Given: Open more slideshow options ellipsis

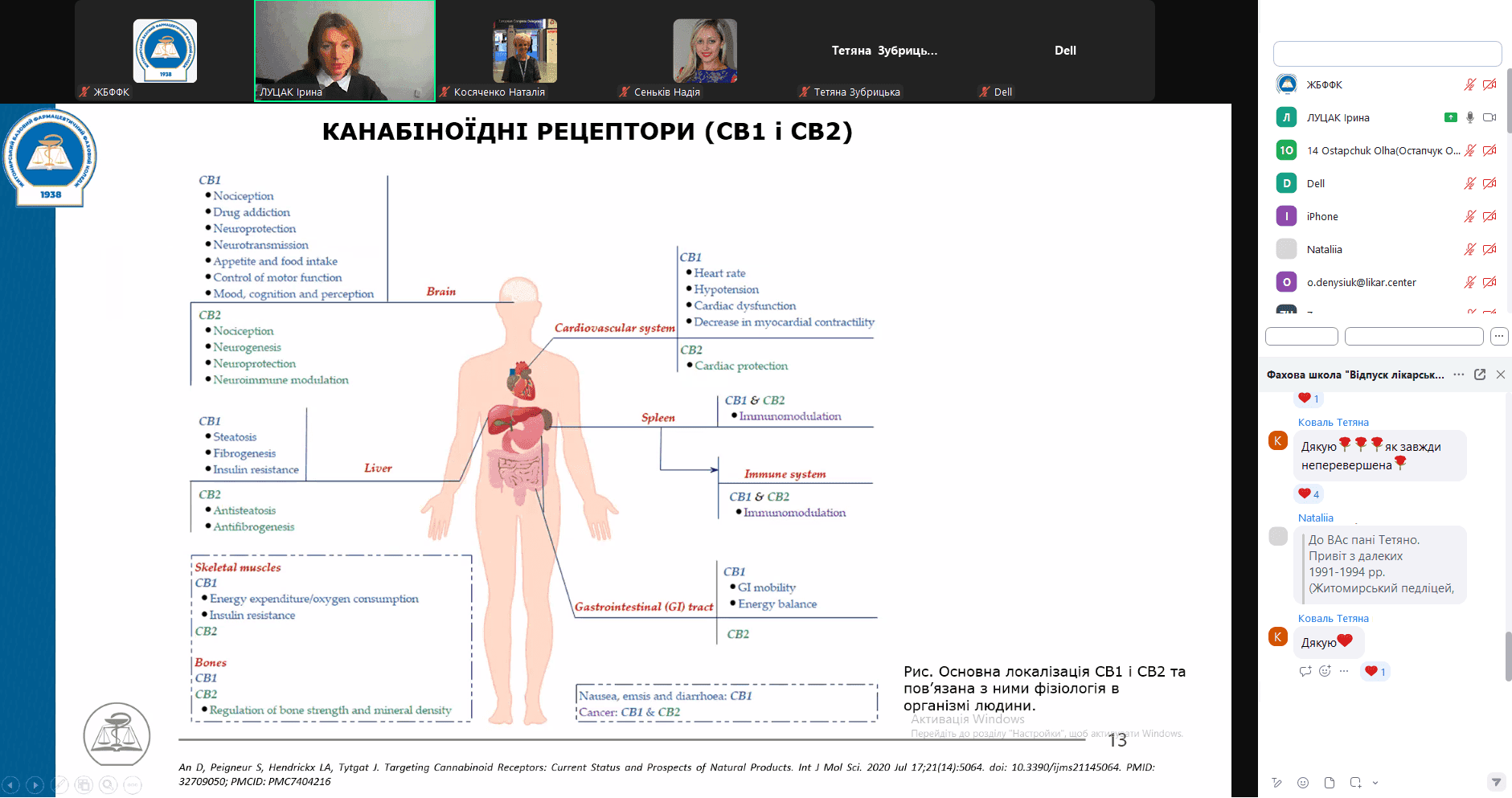Looking at the screenshot, I should (133, 785).
